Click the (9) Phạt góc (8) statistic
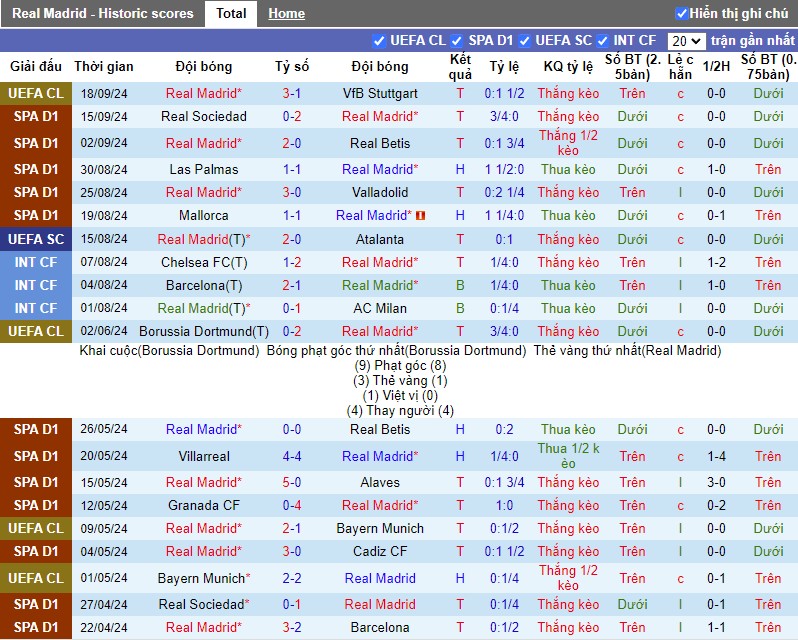 click(401, 366)
